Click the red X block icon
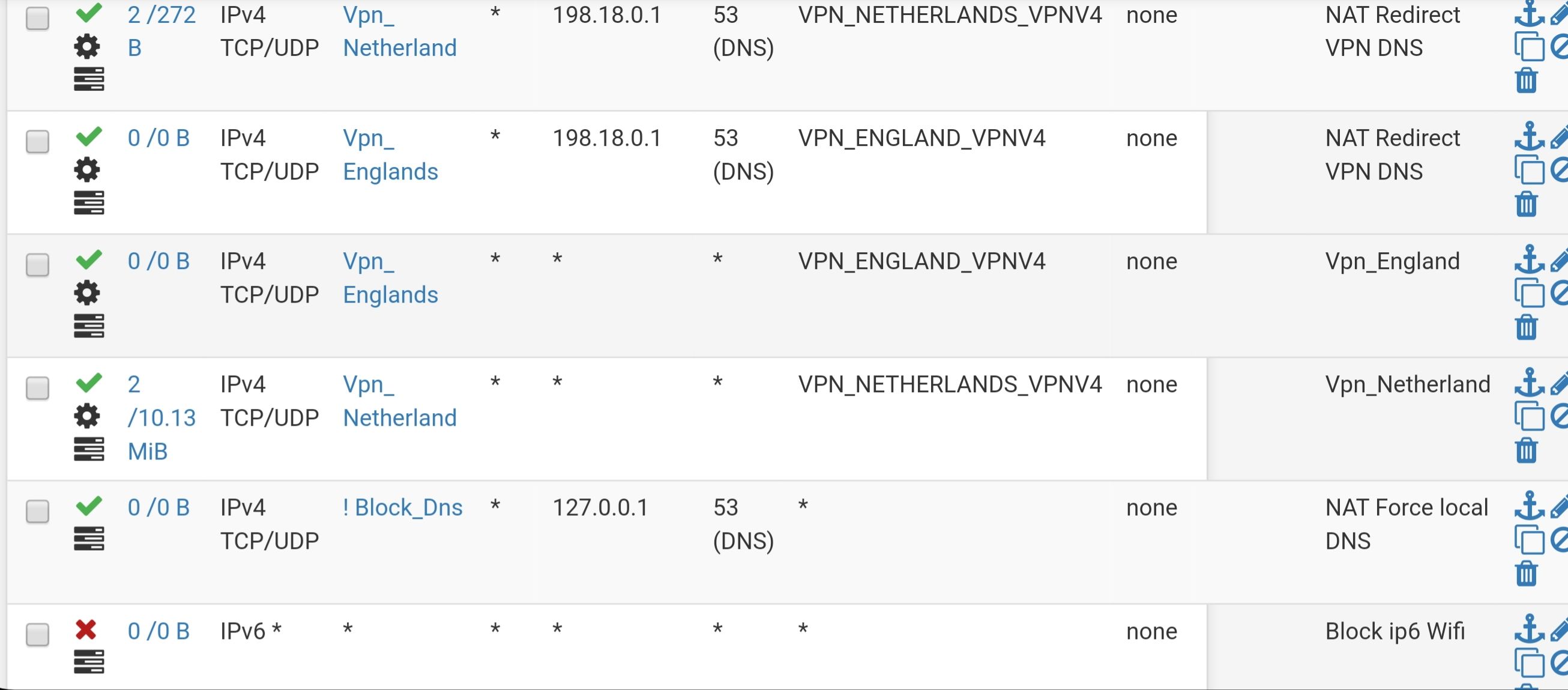The height and width of the screenshot is (690, 1568). click(86, 629)
